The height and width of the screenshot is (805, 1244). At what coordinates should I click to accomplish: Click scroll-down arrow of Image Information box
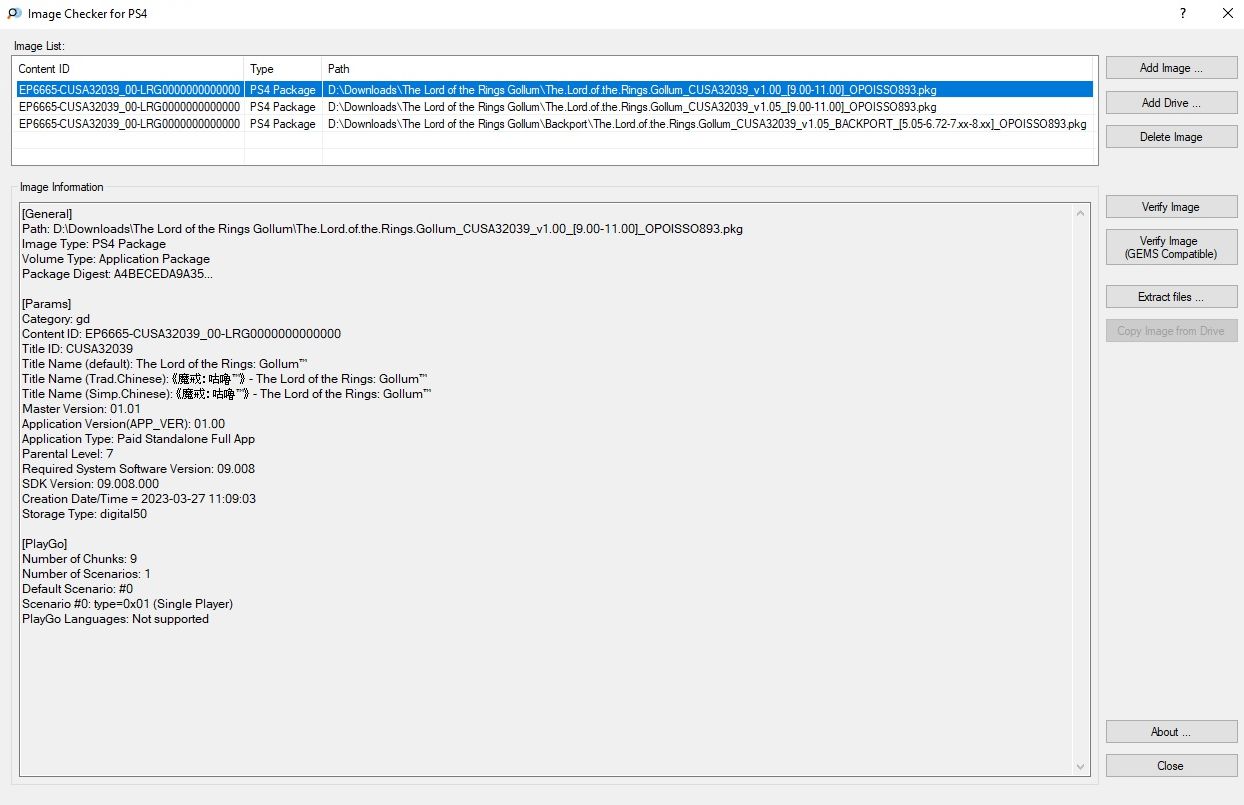click(x=1081, y=767)
